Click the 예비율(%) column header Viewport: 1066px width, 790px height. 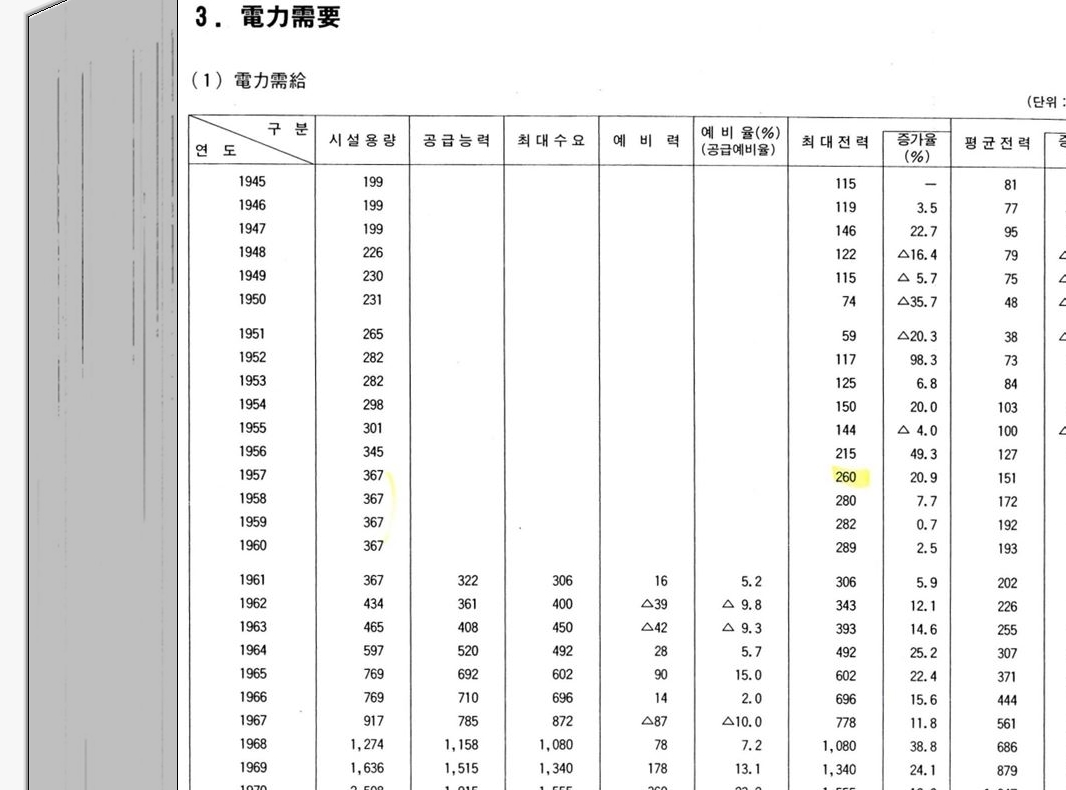pos(740,141)
